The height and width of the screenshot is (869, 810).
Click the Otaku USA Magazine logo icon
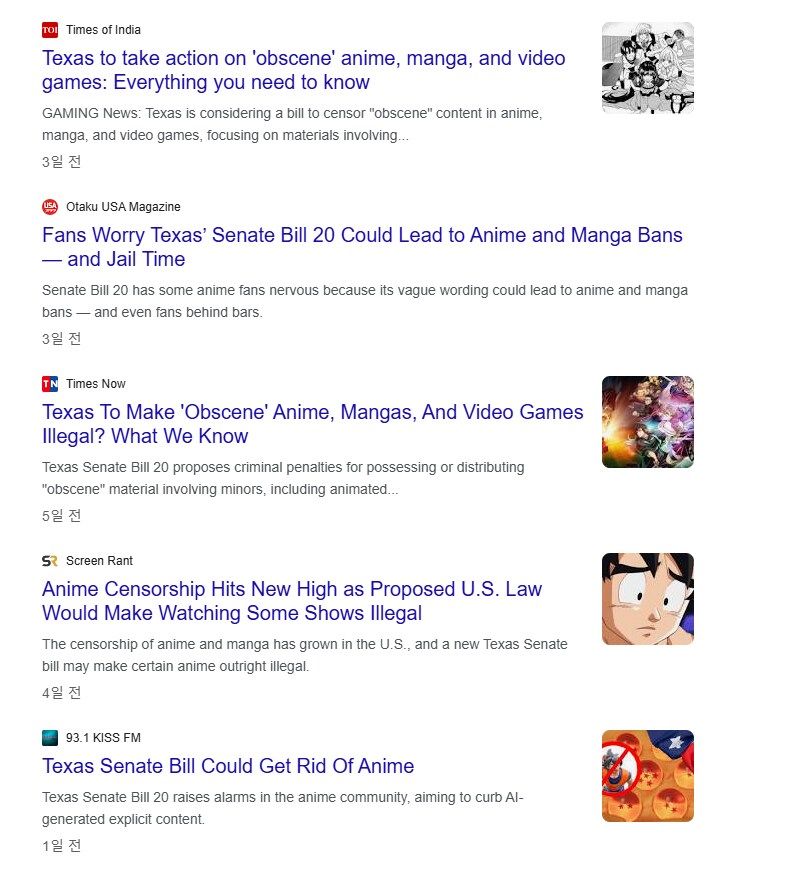click(x=50, y=207)
